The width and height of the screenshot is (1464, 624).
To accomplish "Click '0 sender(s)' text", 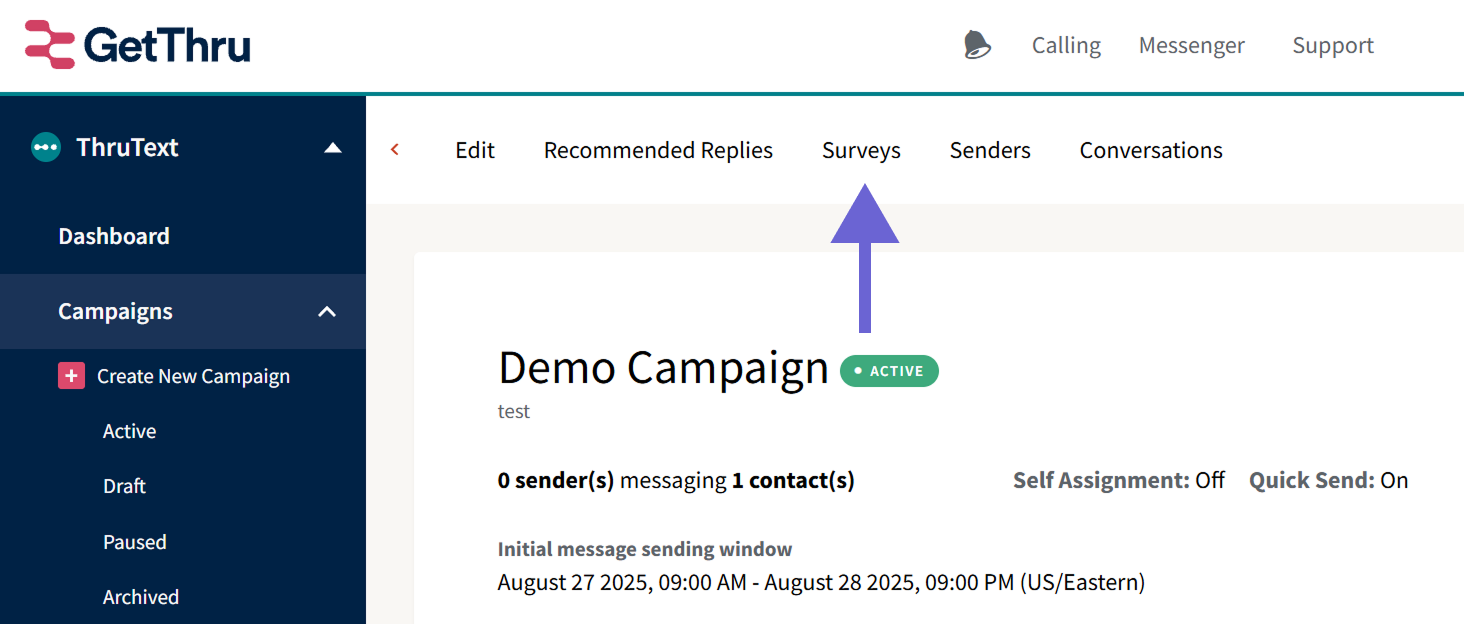I will (x=556, y=480).
